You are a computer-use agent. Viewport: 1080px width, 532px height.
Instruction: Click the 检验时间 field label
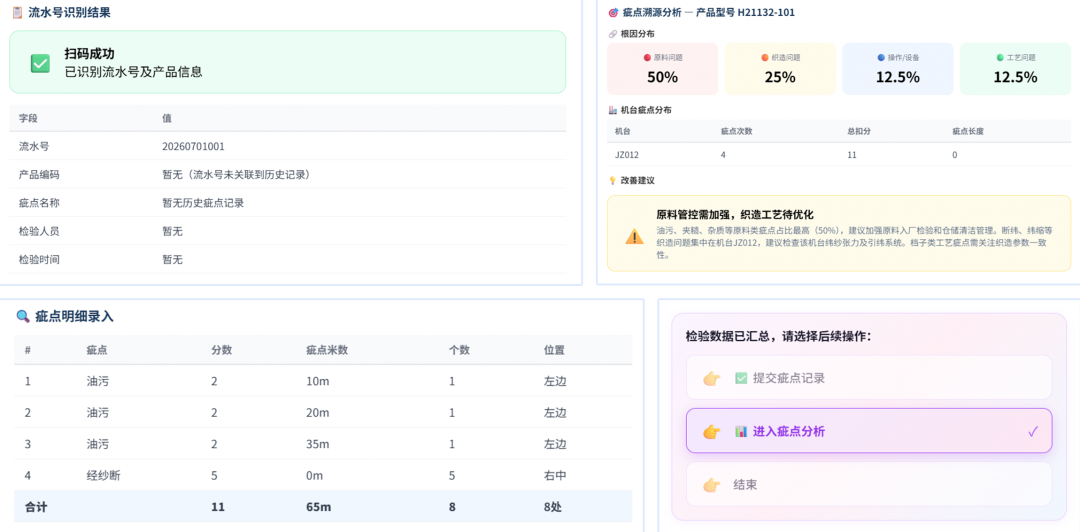[39, 260]
